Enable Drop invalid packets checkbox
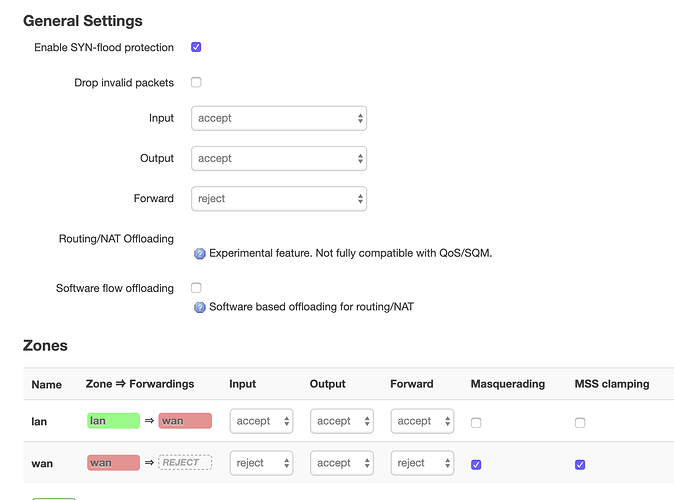674x500 pixels. pos(196,82)
